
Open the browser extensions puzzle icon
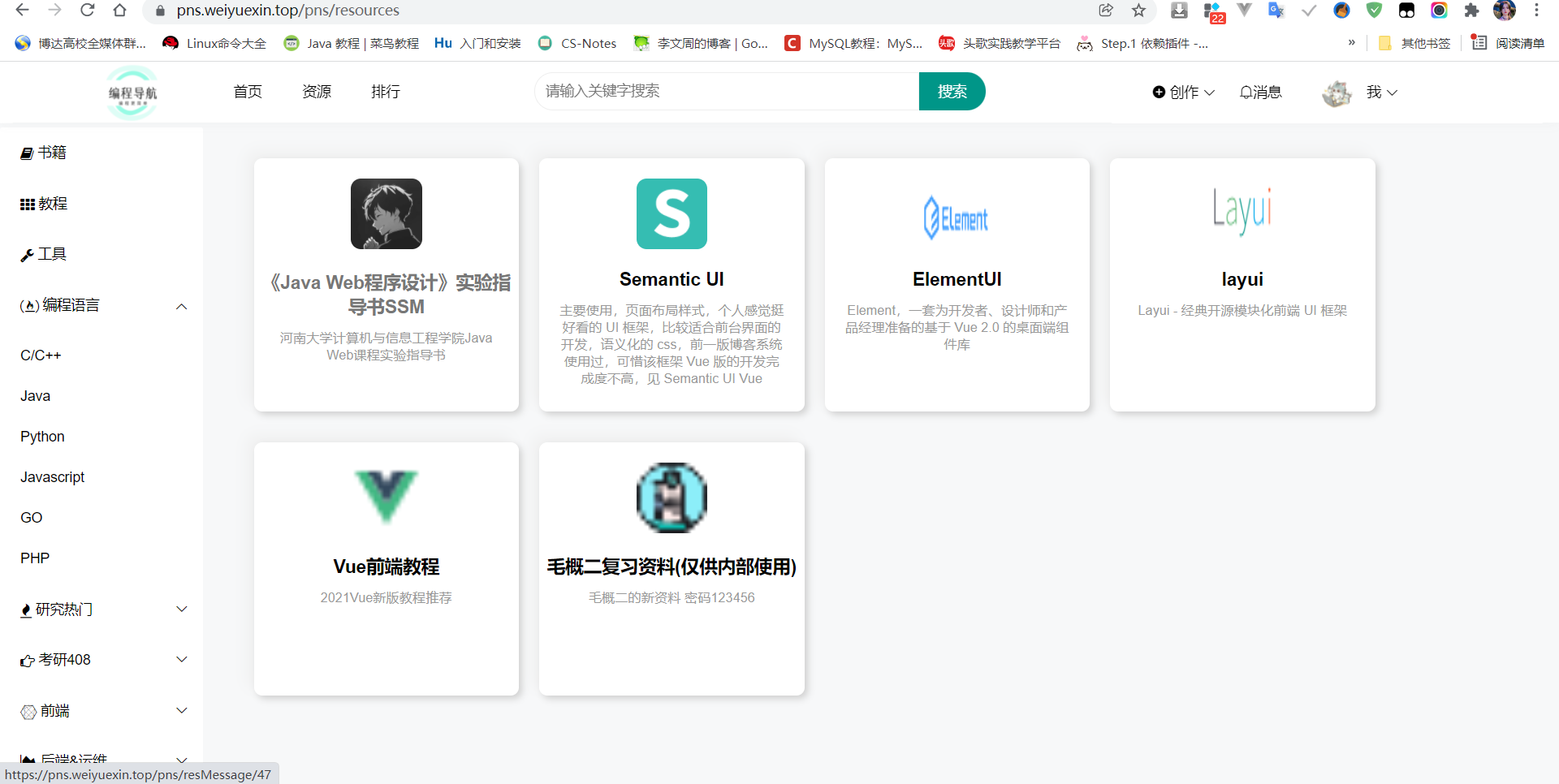coord(1471,10)
